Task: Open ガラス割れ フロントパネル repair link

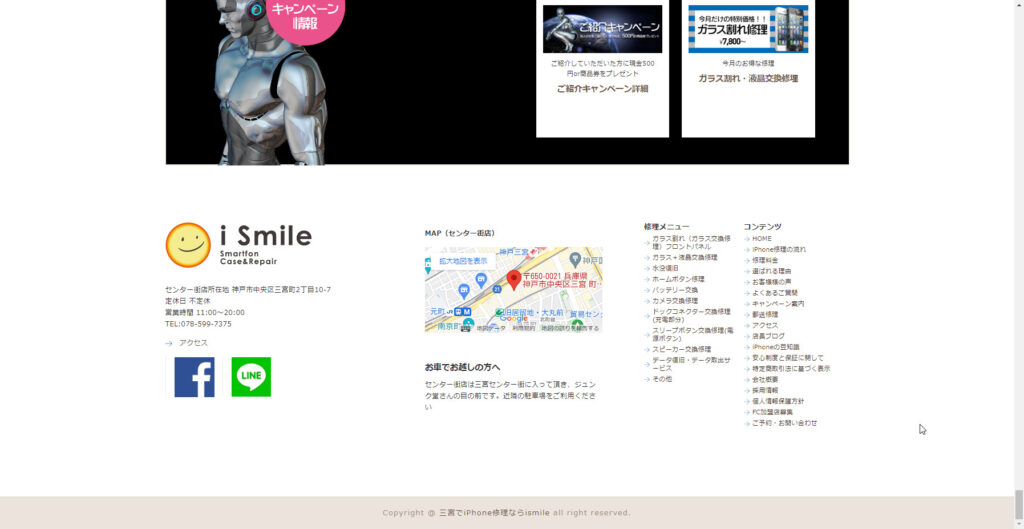Action: (x=691, y=242)
